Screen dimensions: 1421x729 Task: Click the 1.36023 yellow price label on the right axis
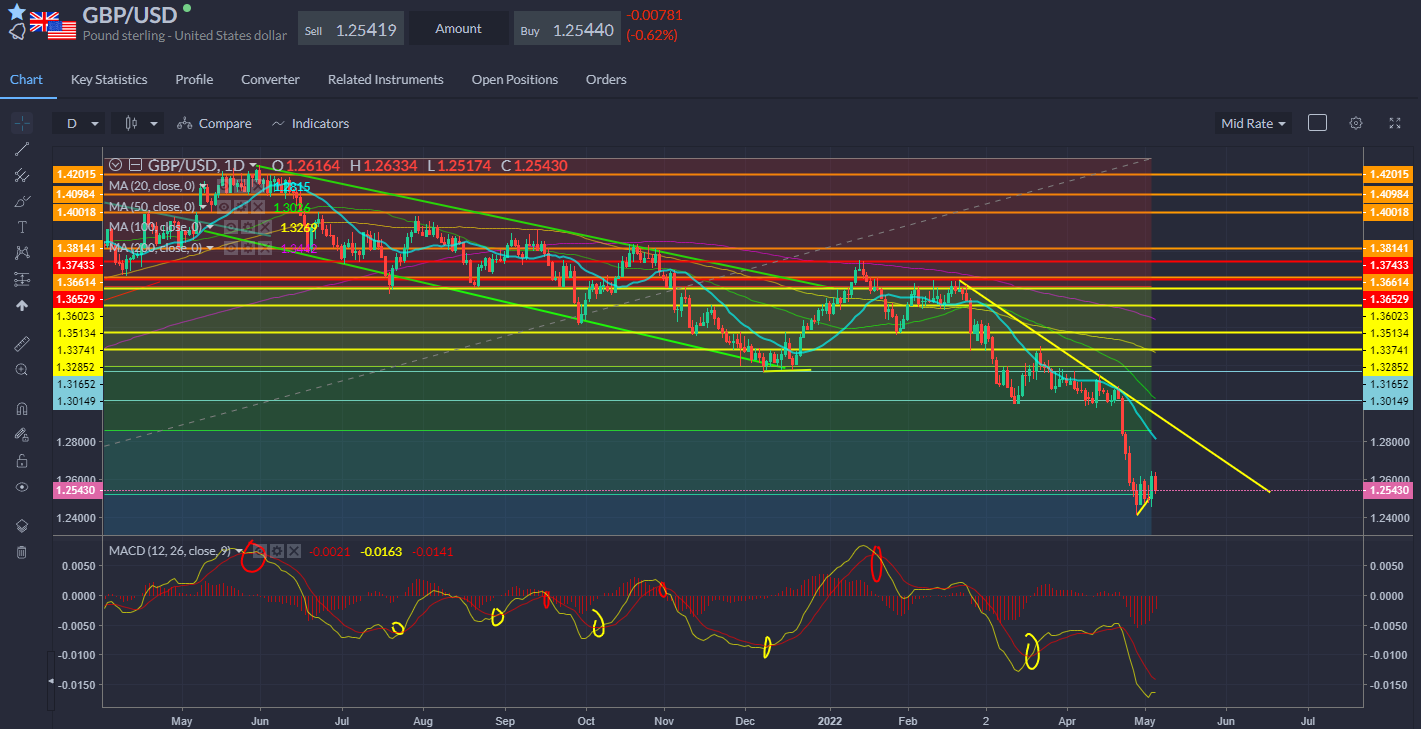pyautogui.click(x=1389, y=315)
